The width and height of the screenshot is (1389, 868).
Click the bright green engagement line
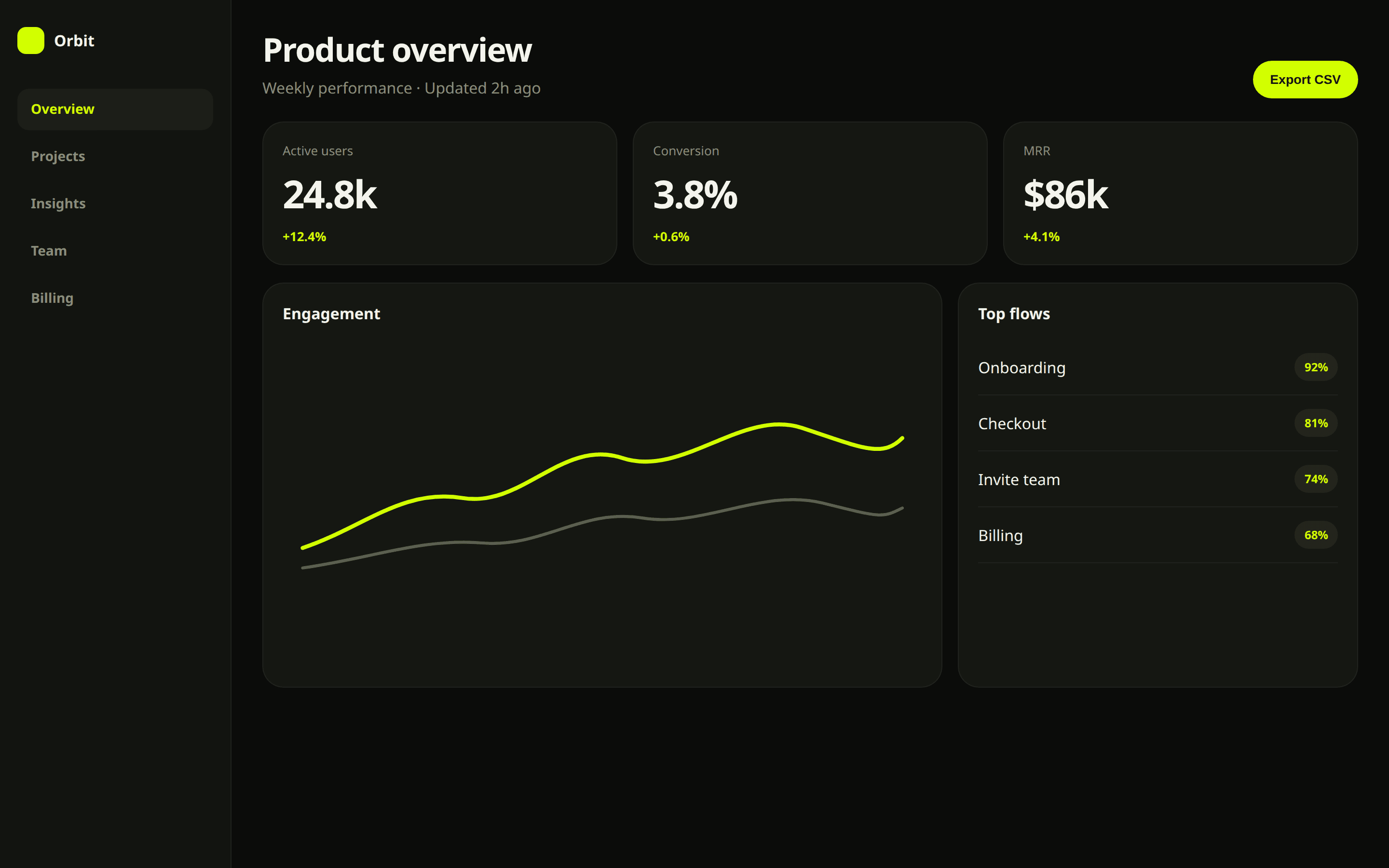pos(603,455)
